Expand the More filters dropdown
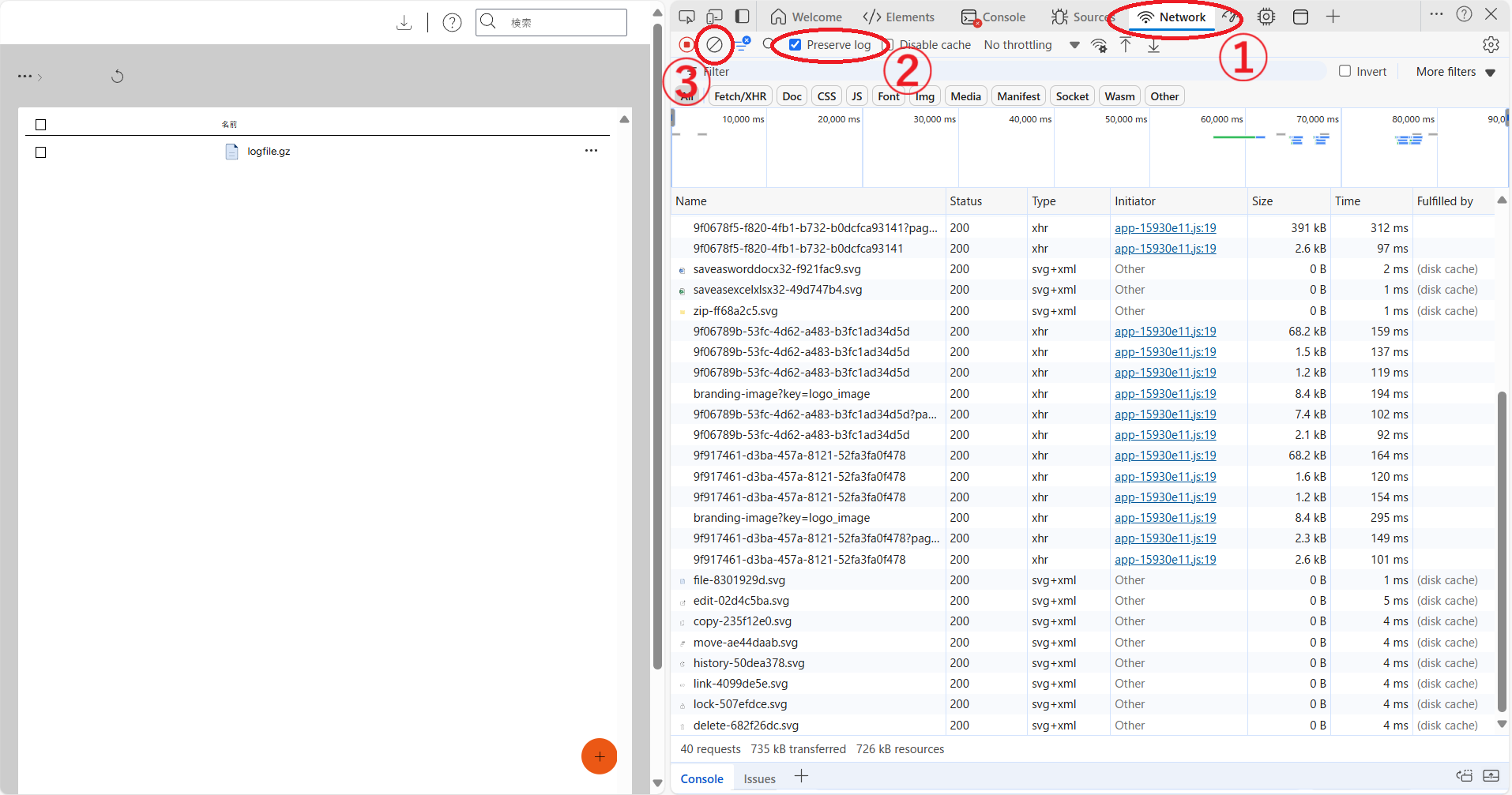The height and width of the screenshot is (795, 1512). coord(1455,72)
